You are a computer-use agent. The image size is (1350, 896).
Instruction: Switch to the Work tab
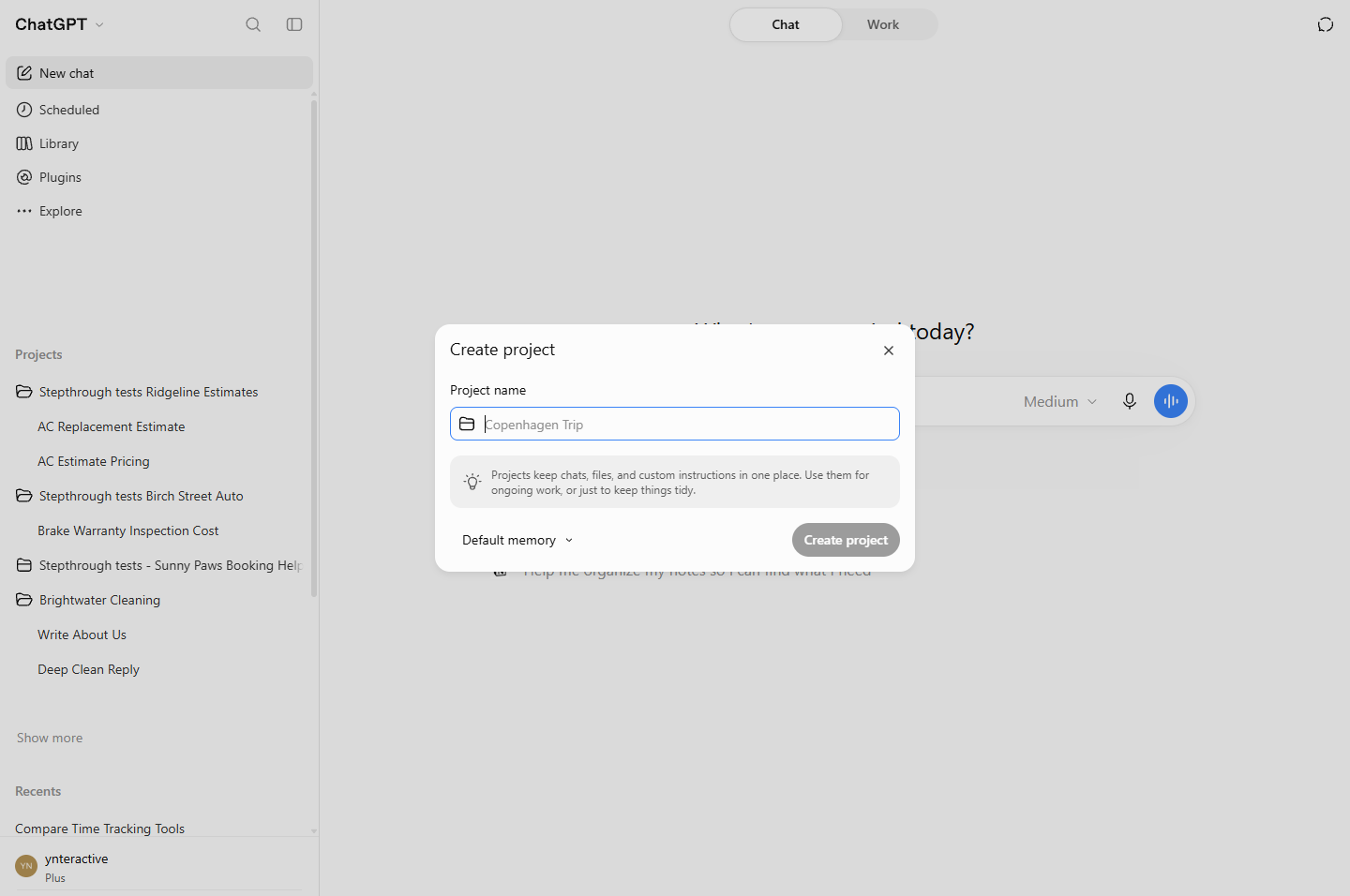point(883,25)
